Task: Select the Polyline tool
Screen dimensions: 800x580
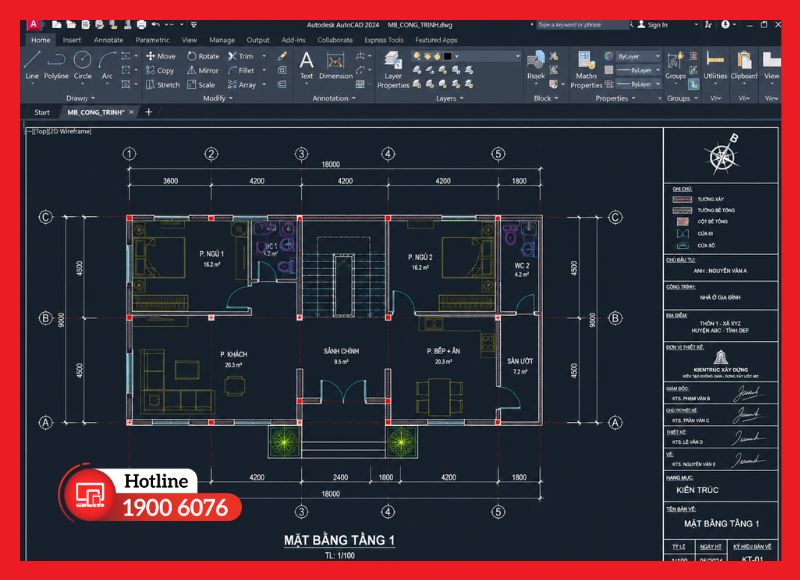Action: pyautogui.click(x=56, y=65)
